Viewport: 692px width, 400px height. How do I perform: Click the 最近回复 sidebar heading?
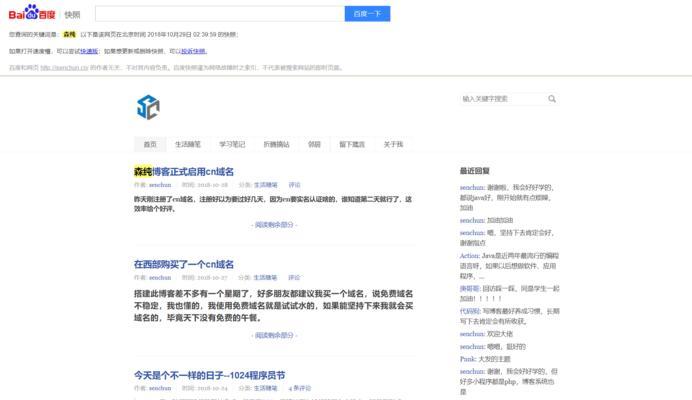pos(474,171)
